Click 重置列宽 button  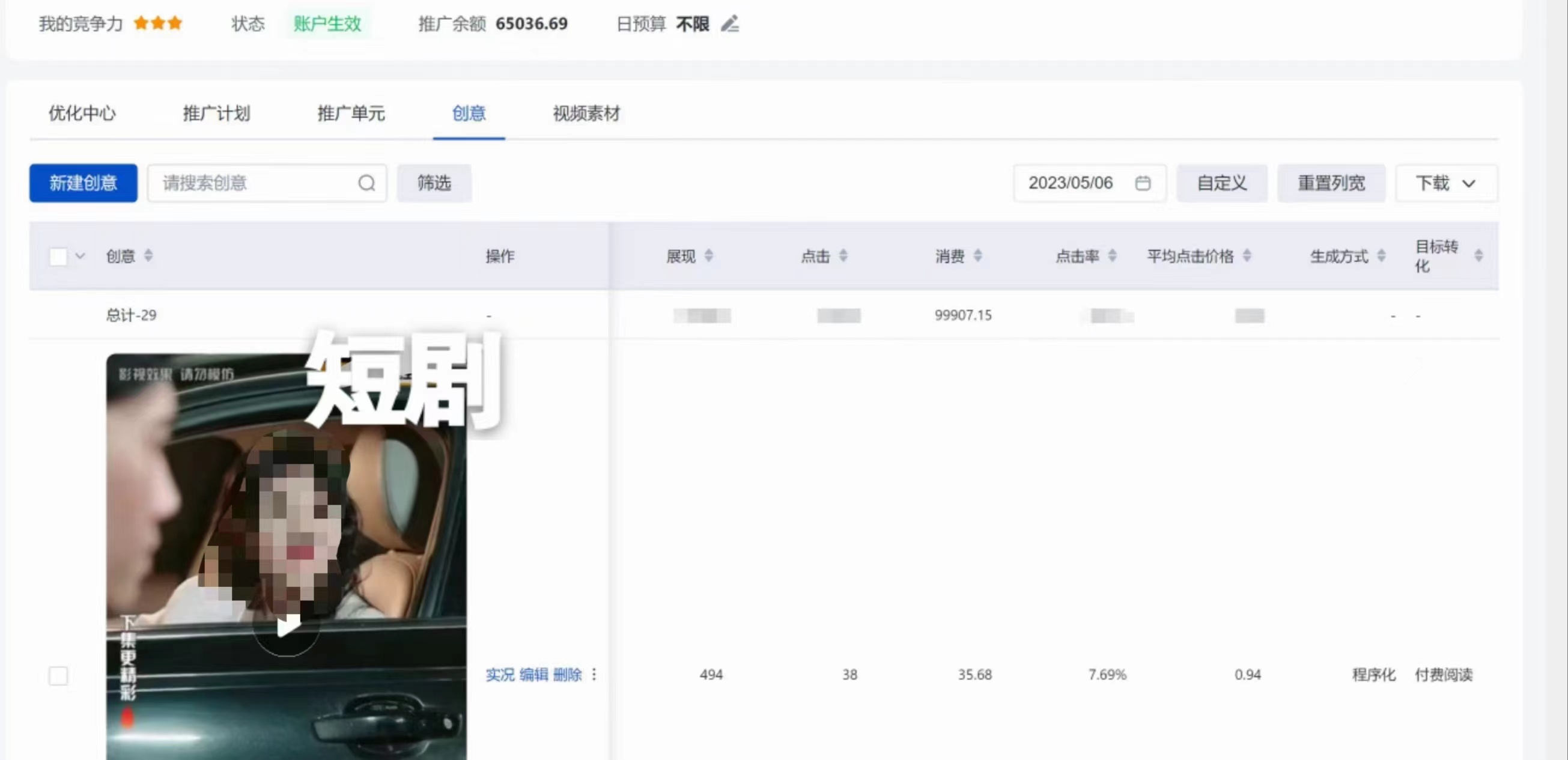(x=1331, y=183)
